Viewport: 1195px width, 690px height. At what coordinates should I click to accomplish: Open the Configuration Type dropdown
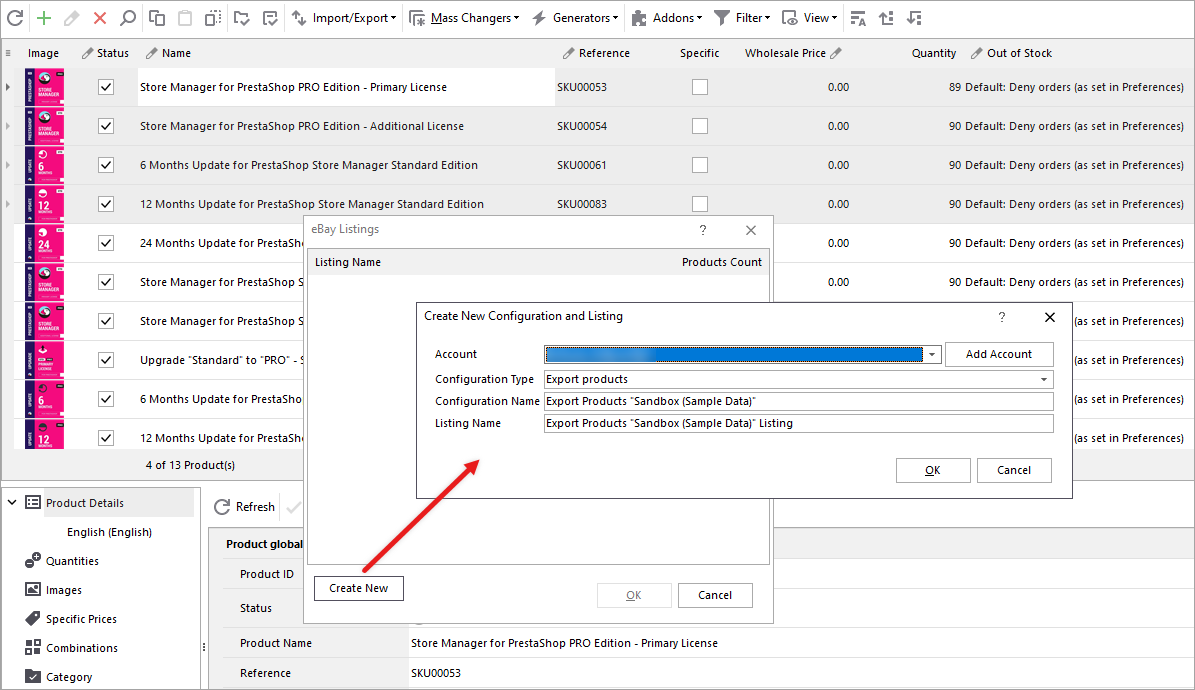coord(1043,380)
